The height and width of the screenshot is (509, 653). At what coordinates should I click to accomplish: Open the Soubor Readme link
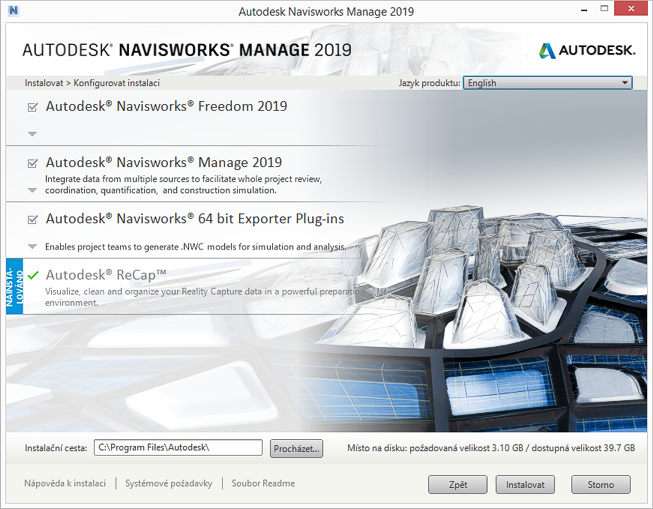[x=263, y=484]
